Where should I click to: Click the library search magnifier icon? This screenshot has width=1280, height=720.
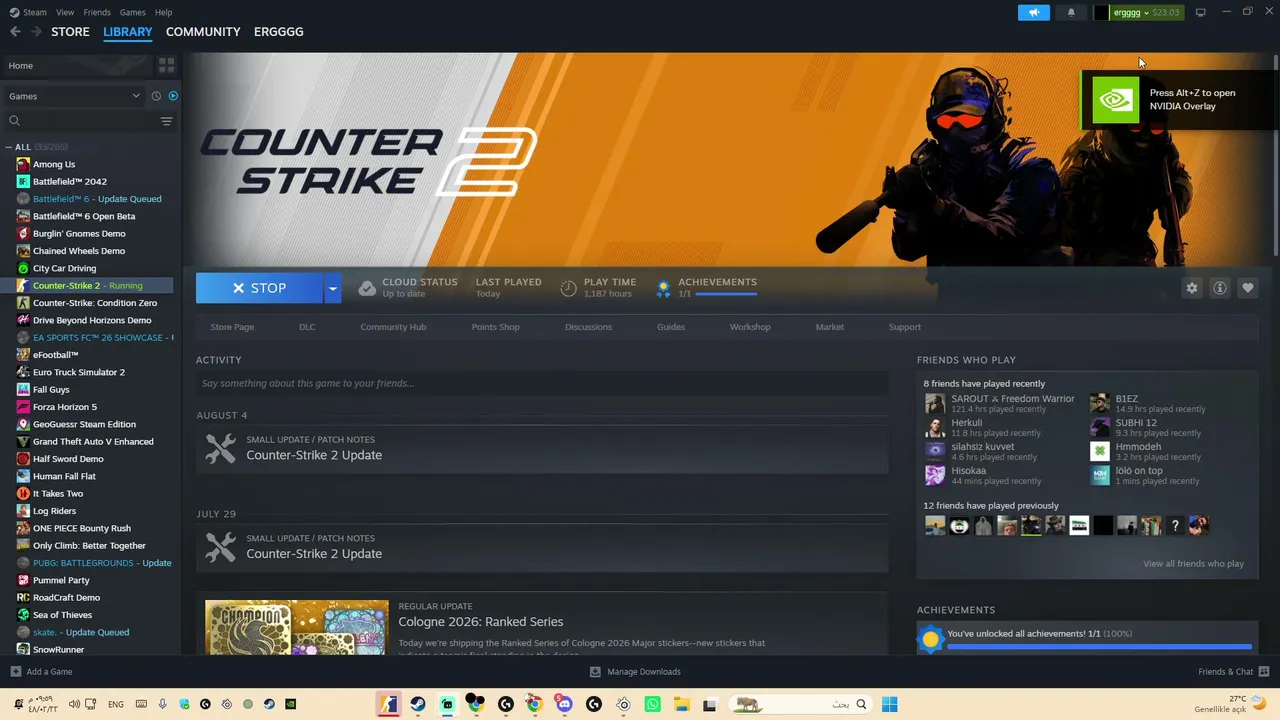point(14,121)
